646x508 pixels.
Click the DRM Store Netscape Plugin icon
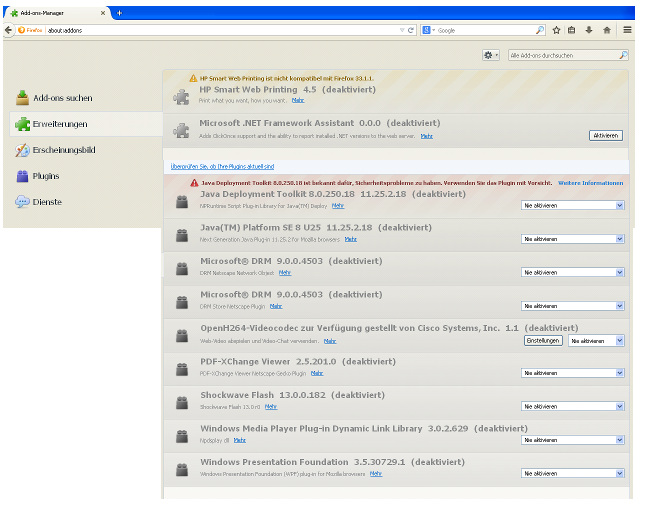(182, 302)
